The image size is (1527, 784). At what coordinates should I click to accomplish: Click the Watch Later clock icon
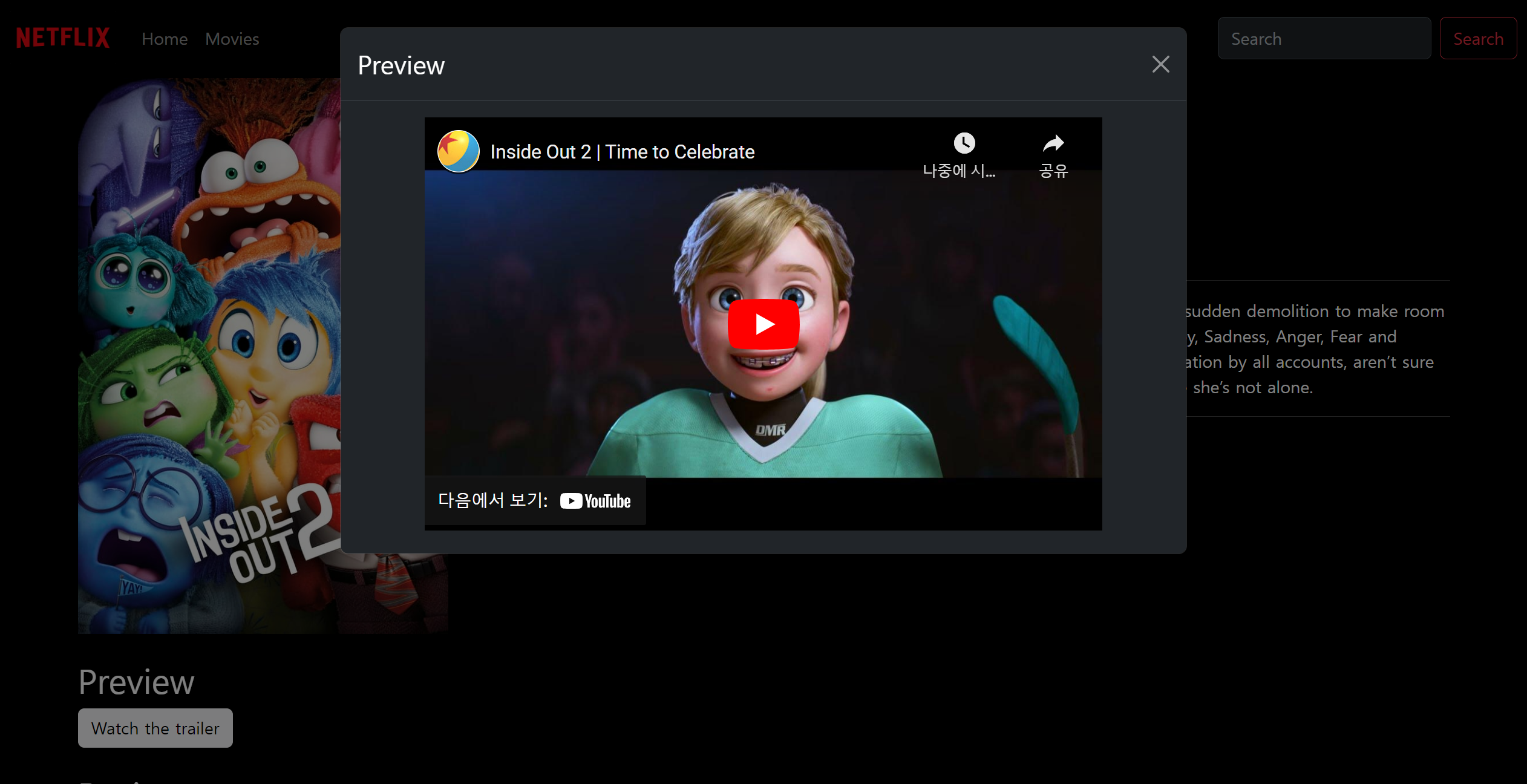964,144
